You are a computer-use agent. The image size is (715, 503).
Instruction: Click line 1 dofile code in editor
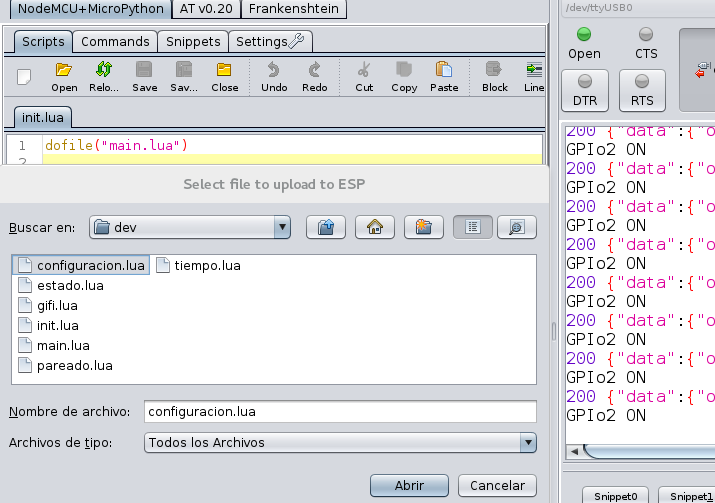coord(116,145)
